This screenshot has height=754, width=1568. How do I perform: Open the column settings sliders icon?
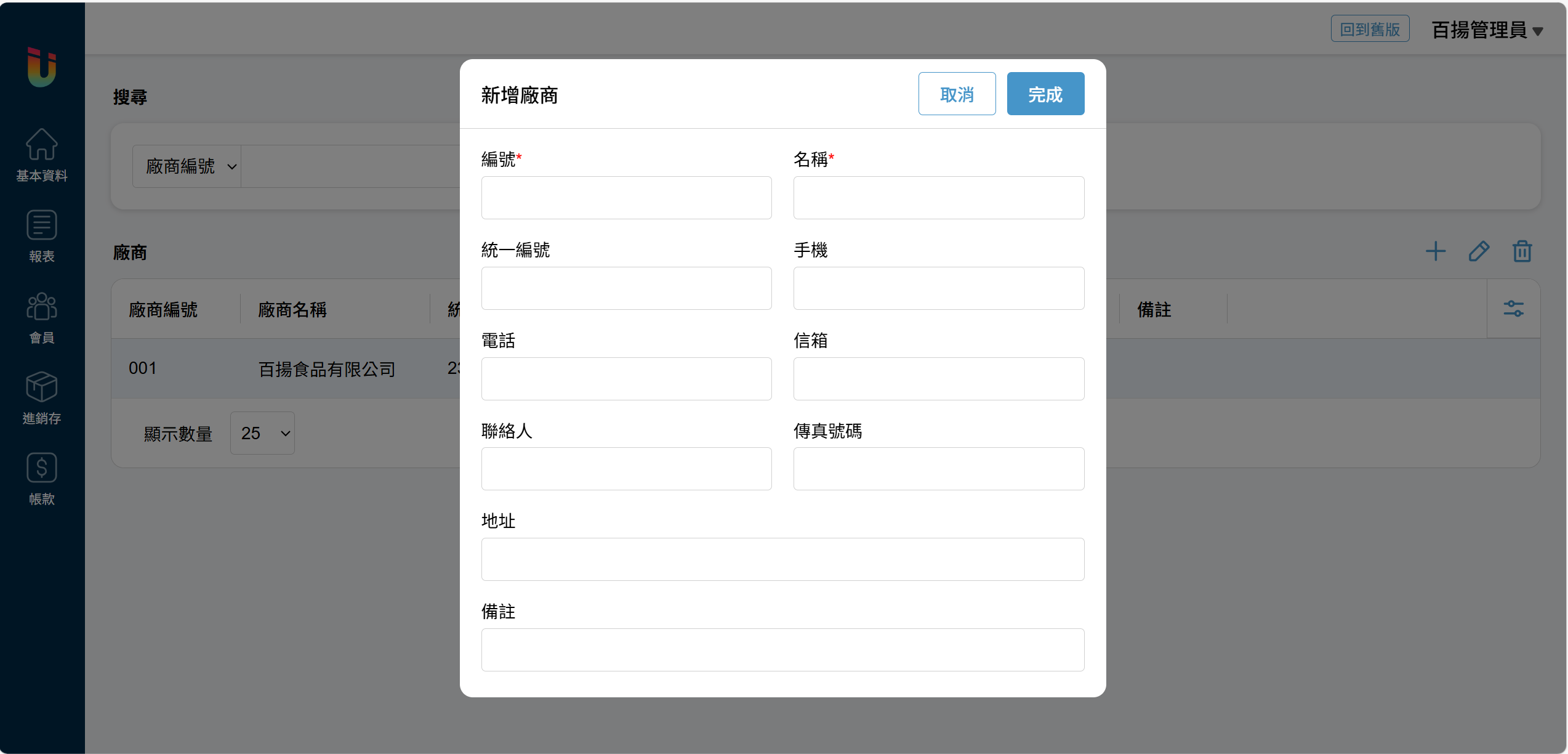(1513, 309)
